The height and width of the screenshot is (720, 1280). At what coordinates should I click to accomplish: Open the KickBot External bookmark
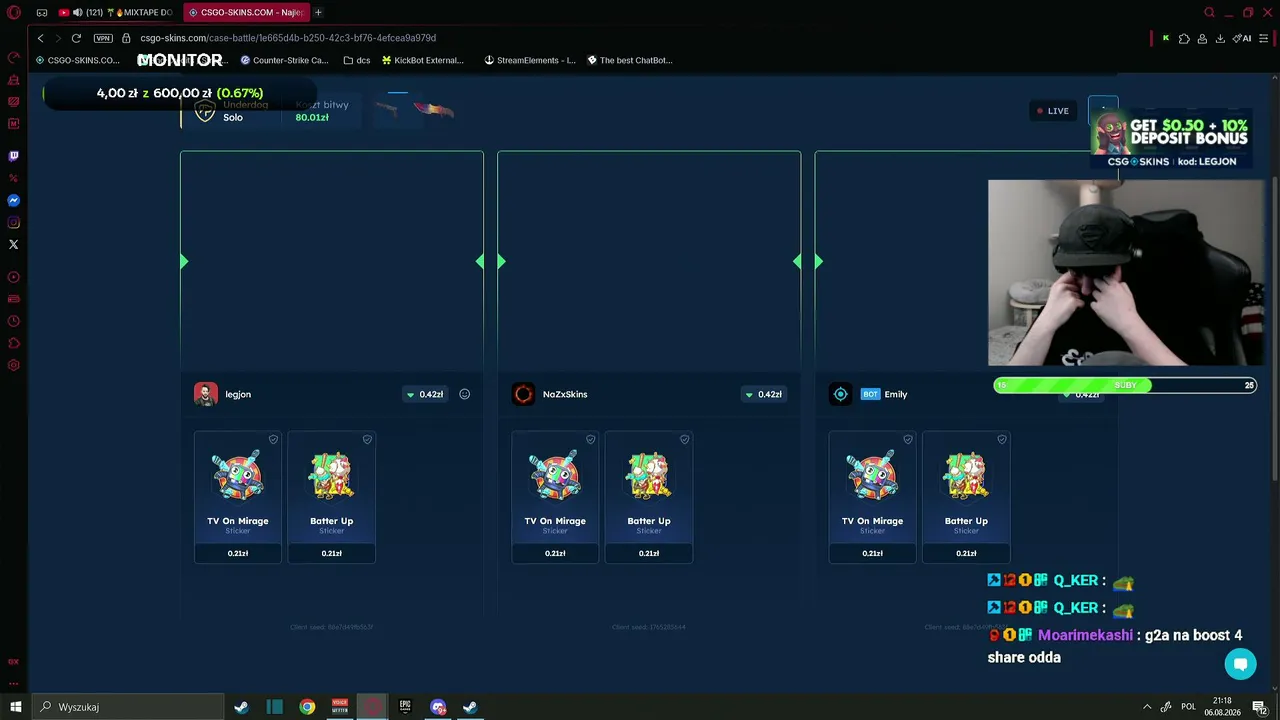(x=423, y=60)
